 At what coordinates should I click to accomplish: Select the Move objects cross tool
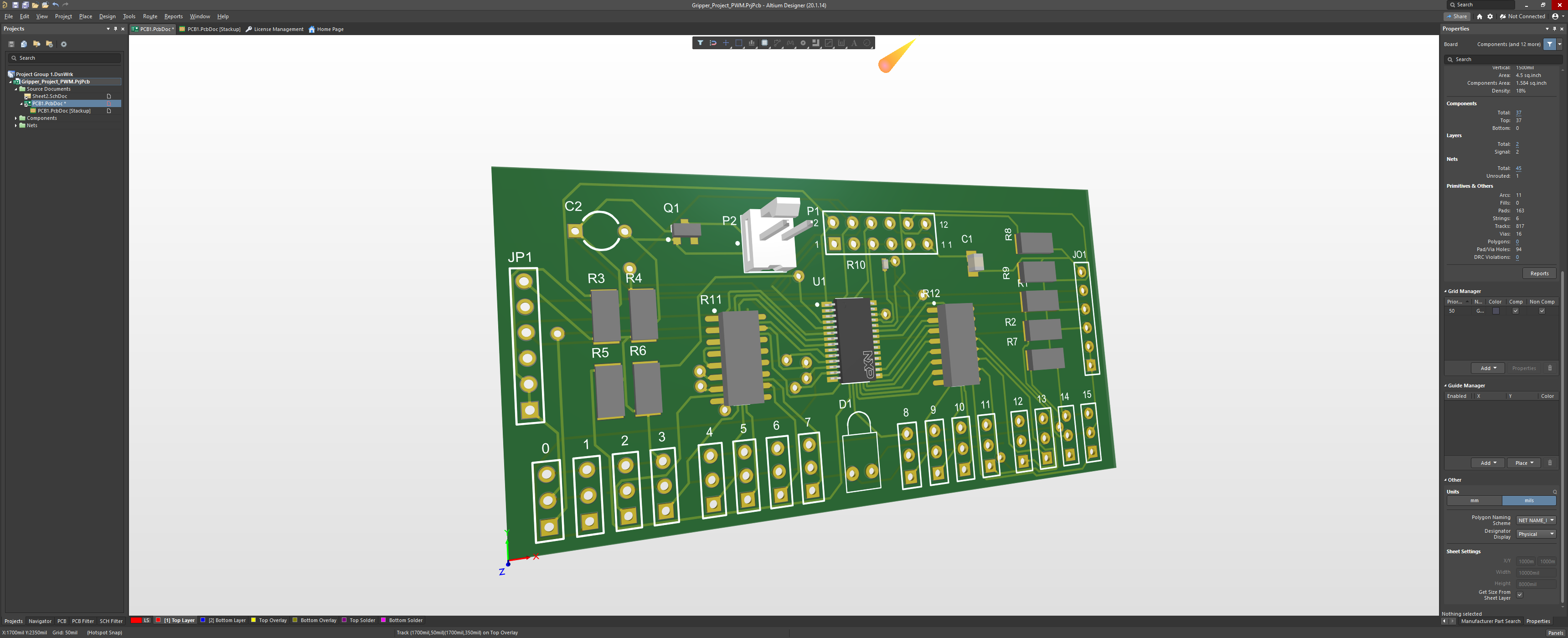click(726, 43)
